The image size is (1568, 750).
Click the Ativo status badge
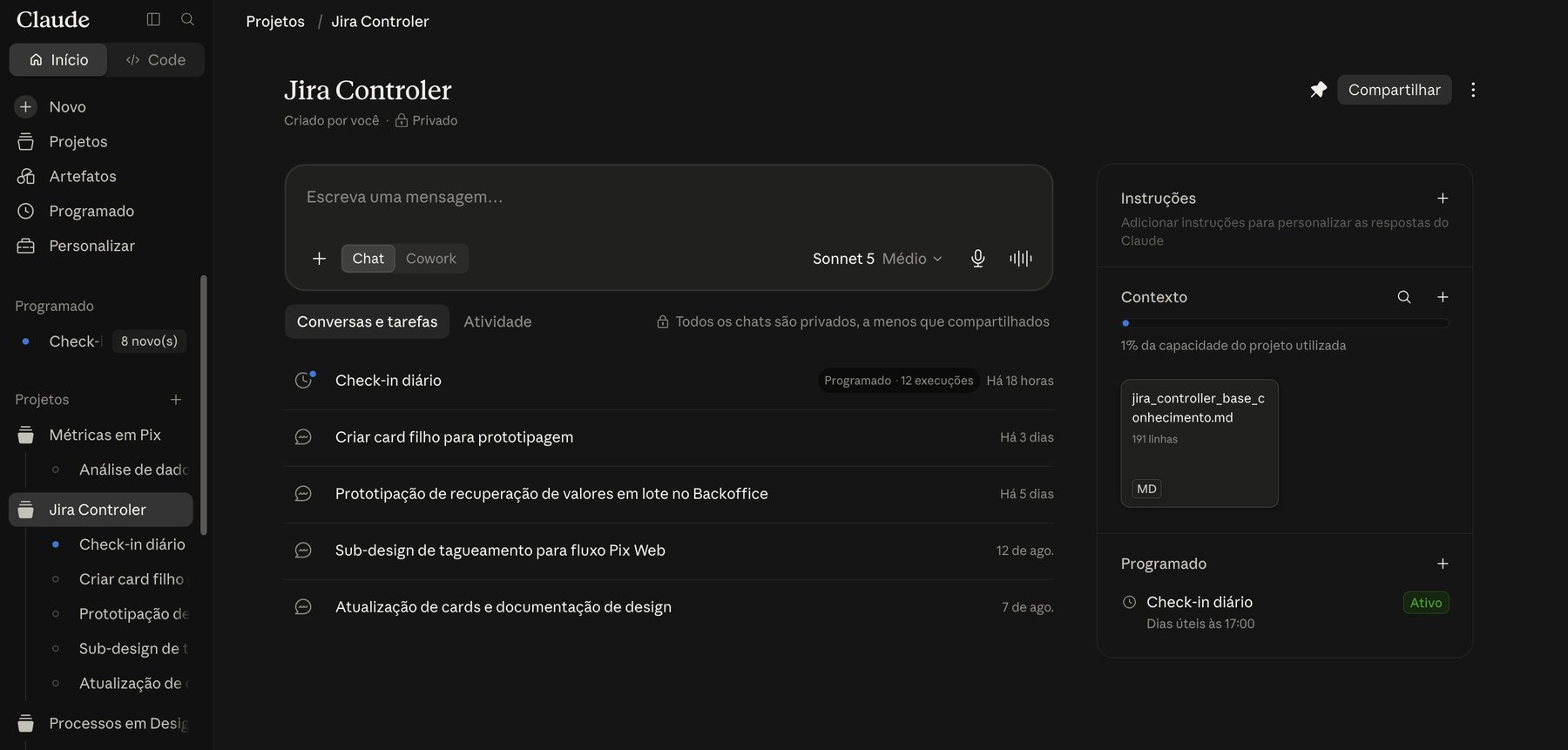click(1425, 603)
